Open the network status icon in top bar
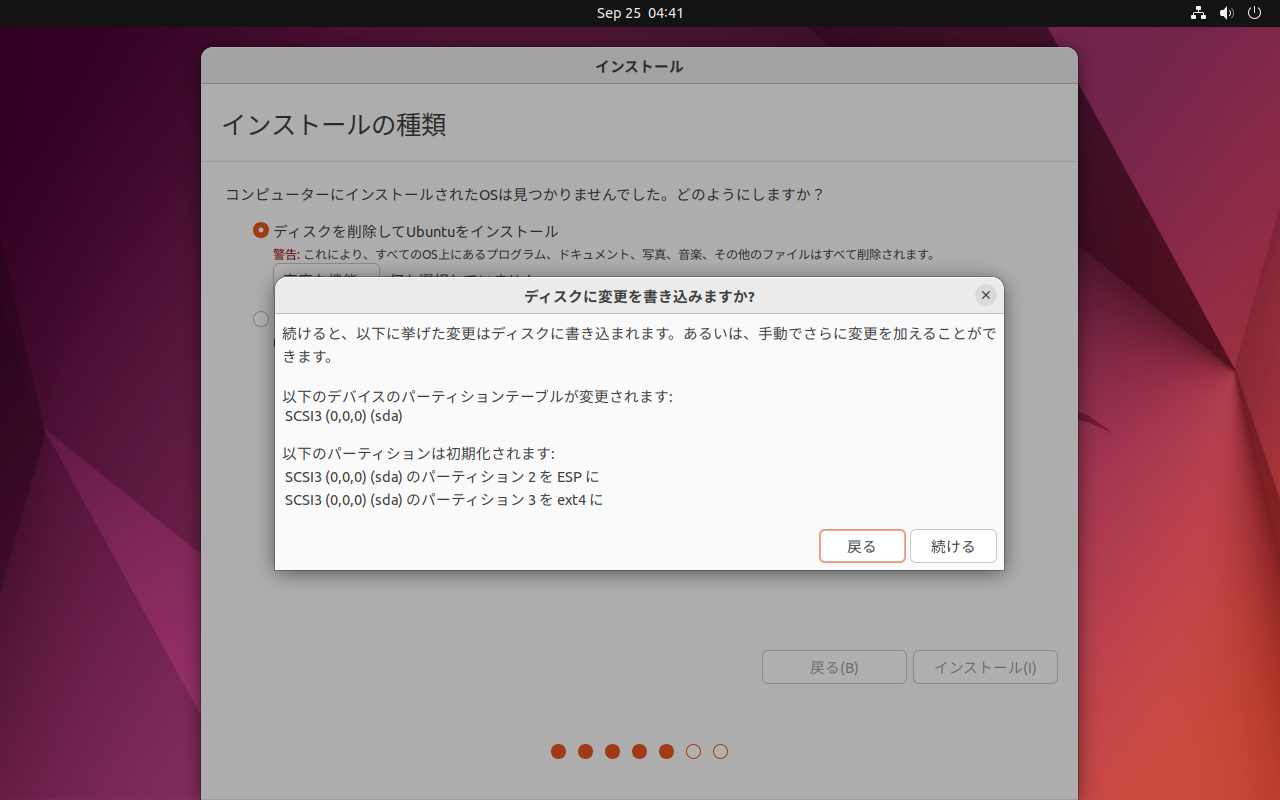Viewport: 1280px width, 800px height. pyautogui.click(x=1198, y=13)
